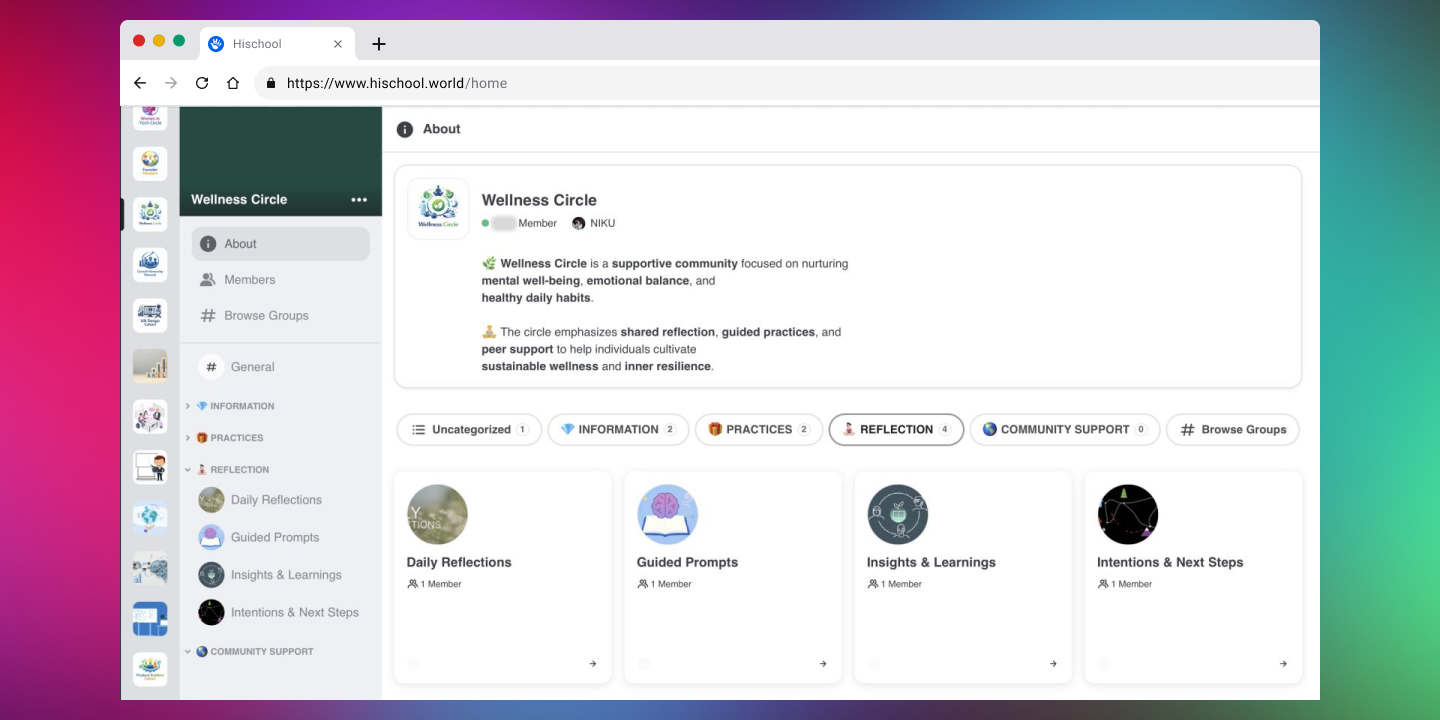Select the PRACTICES category tab

click(x=759, y=430)
